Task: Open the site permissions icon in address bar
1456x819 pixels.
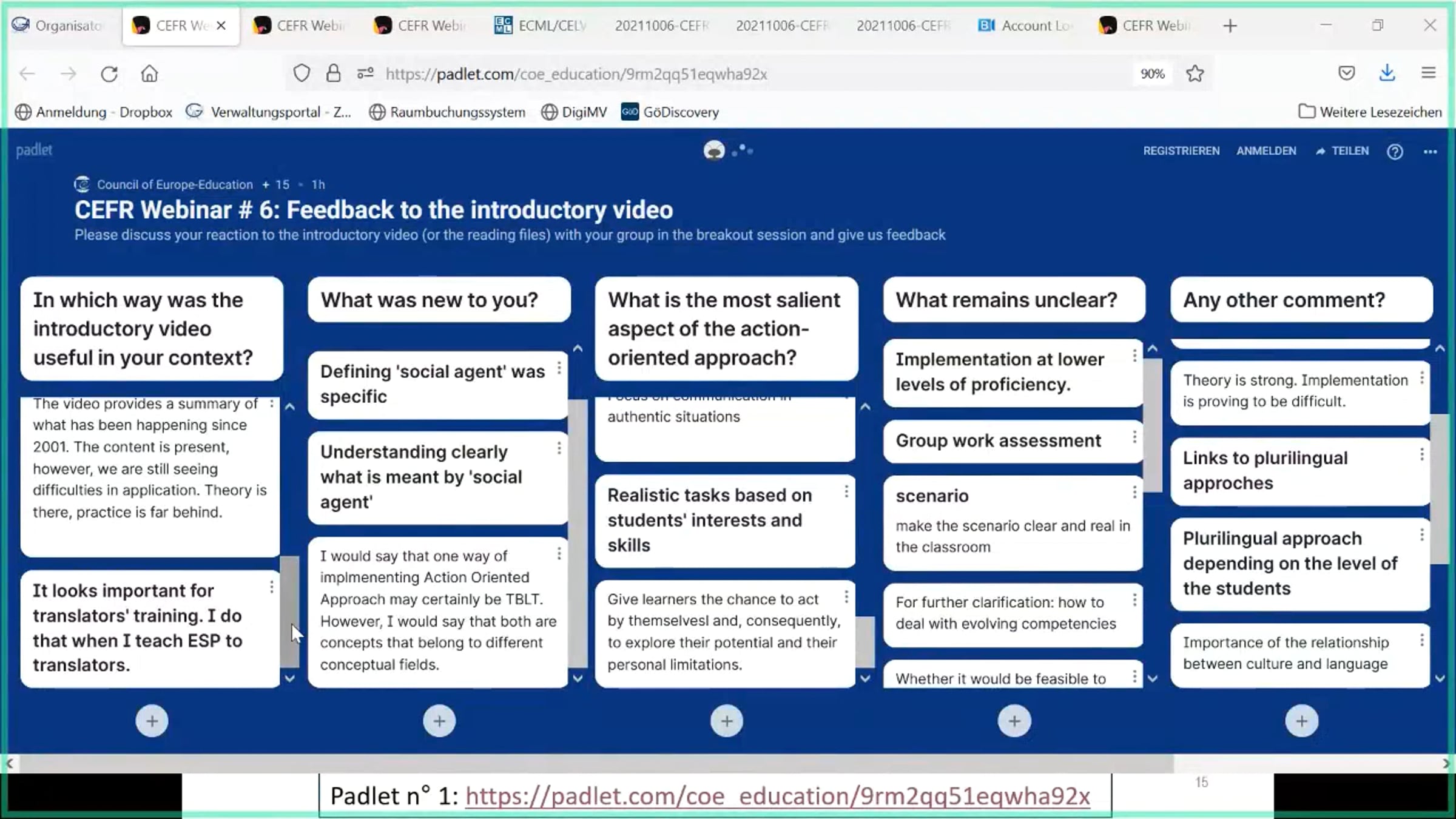Action: [x=365, y=74]
